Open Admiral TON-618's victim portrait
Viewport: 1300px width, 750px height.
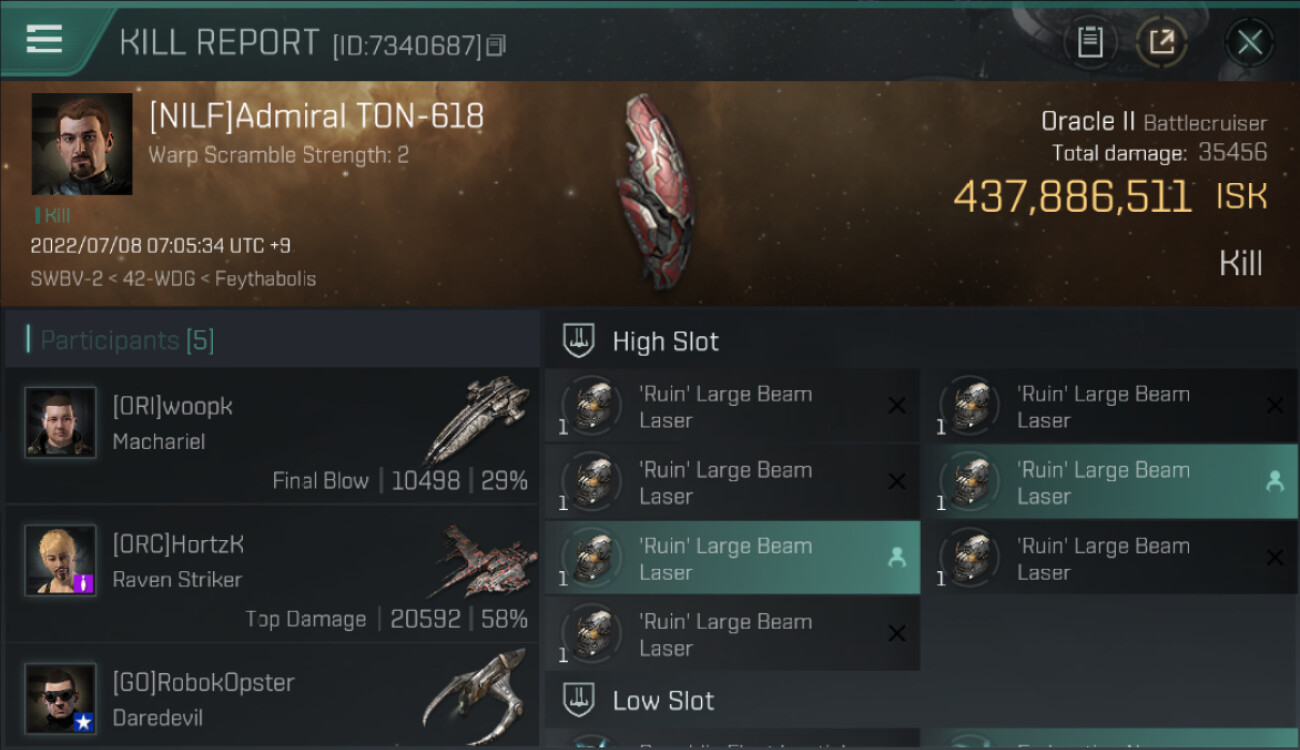coord(82,144)
